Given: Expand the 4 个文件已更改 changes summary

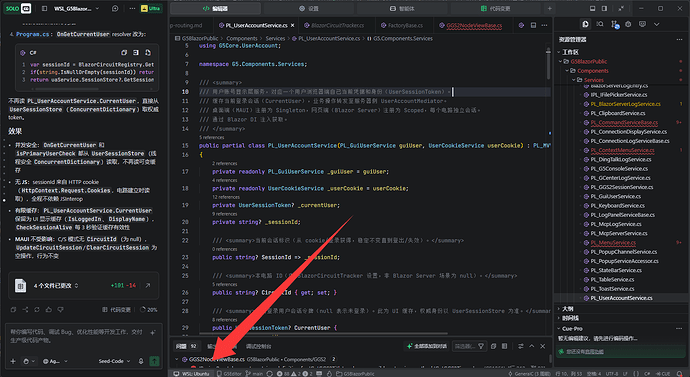Looking at the screenshot, I should (x=56, y=285).
